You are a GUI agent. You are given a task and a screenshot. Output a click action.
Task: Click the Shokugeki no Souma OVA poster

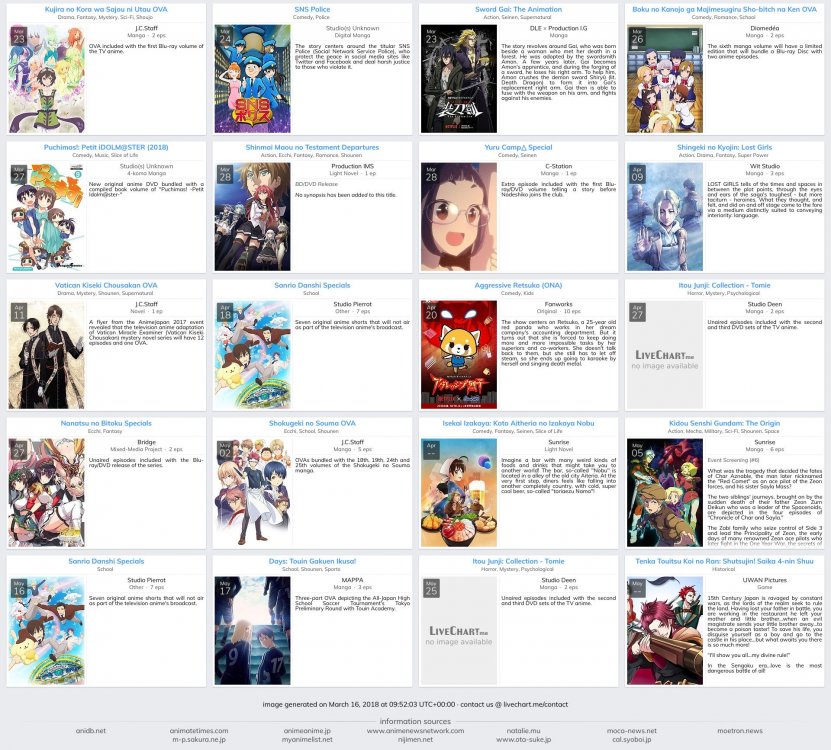pyautogui.click(x=252, y=493)
